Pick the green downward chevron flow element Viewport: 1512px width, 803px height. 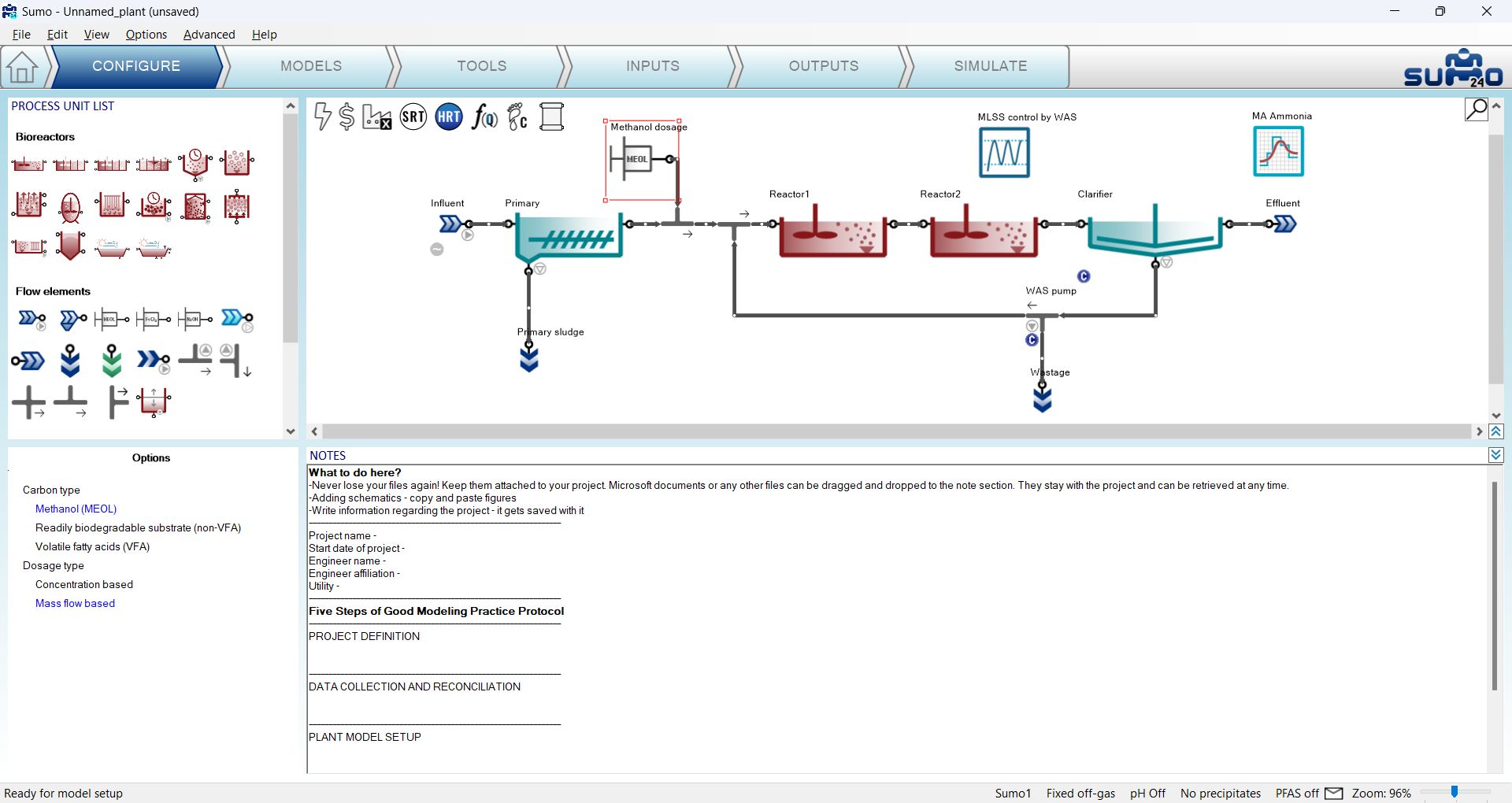[x=112, y=361]
